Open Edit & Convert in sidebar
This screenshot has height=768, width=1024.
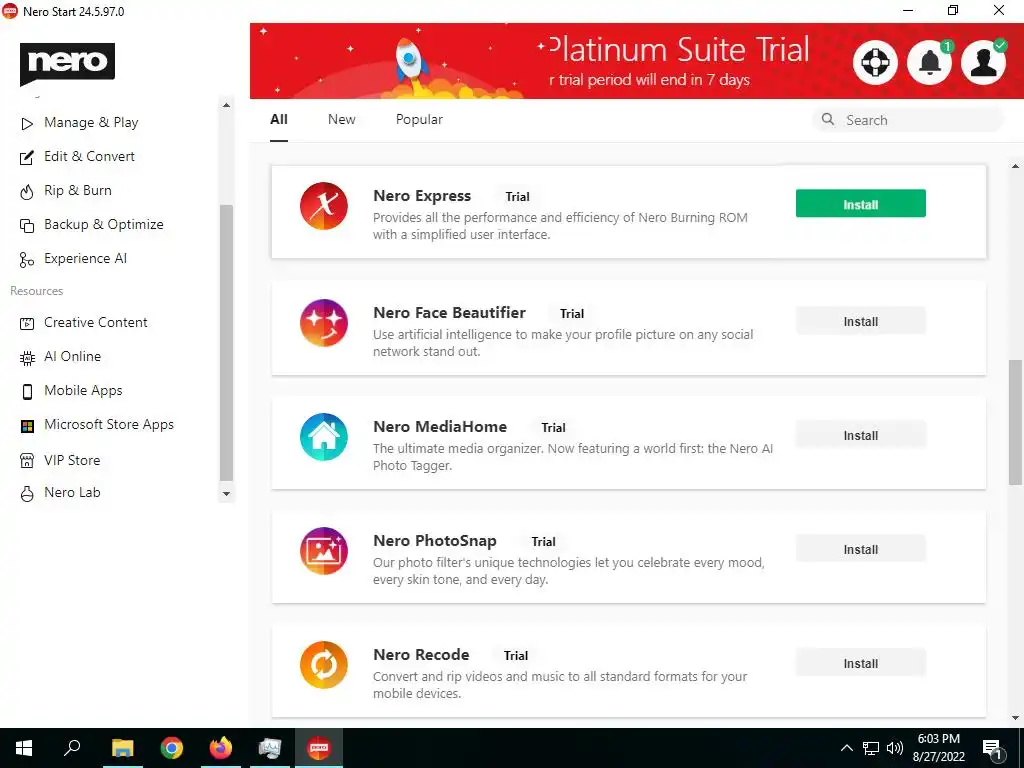pos(89,157)
